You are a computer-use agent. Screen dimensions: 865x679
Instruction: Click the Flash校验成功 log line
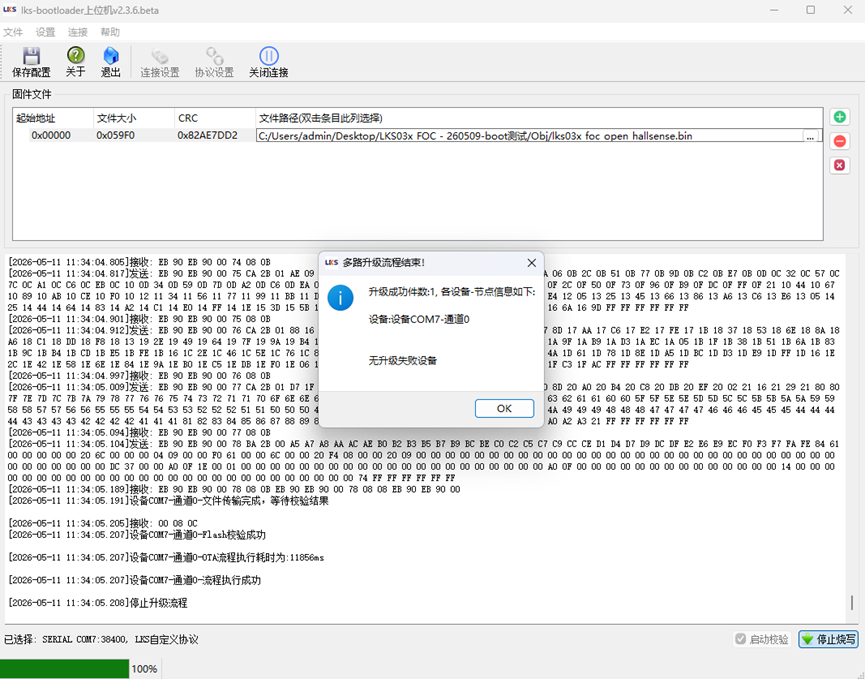137,535
